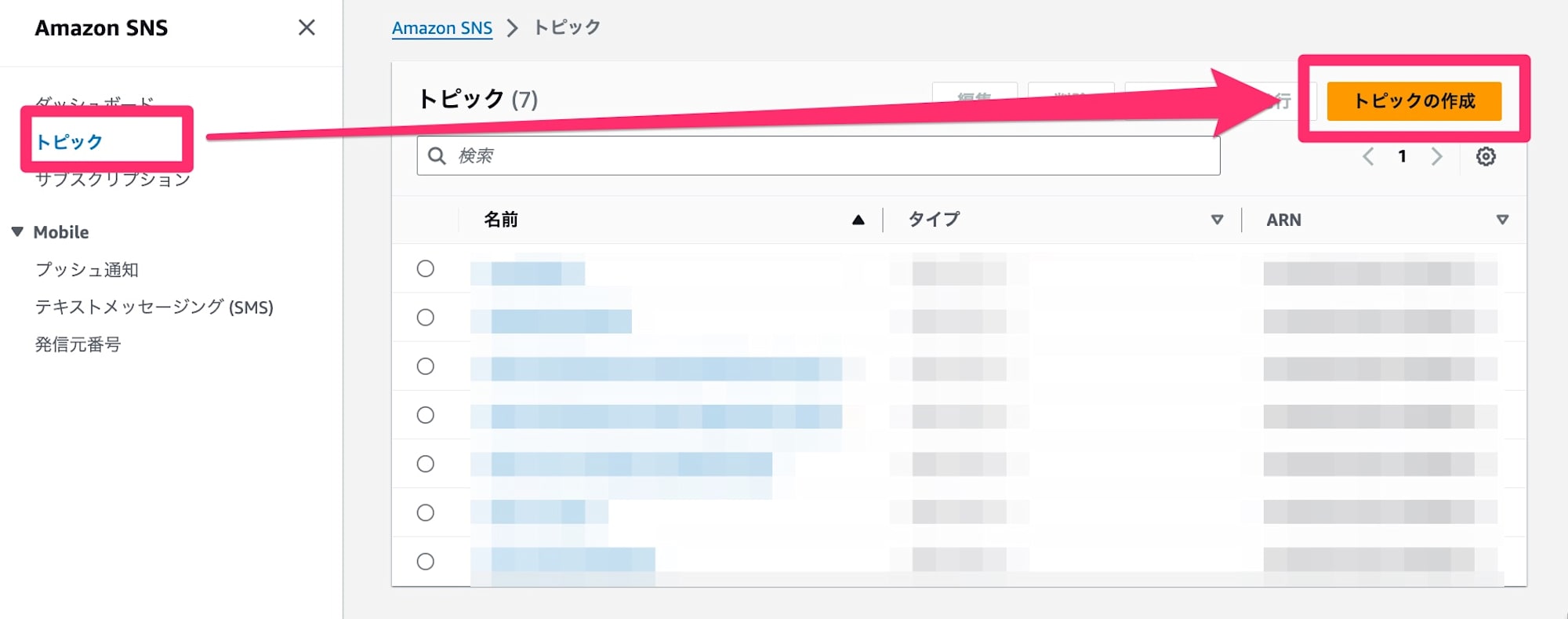Viewport: 1568px width, 619px height.
Task: Go to next page of topics
Action: (1436, 156)
